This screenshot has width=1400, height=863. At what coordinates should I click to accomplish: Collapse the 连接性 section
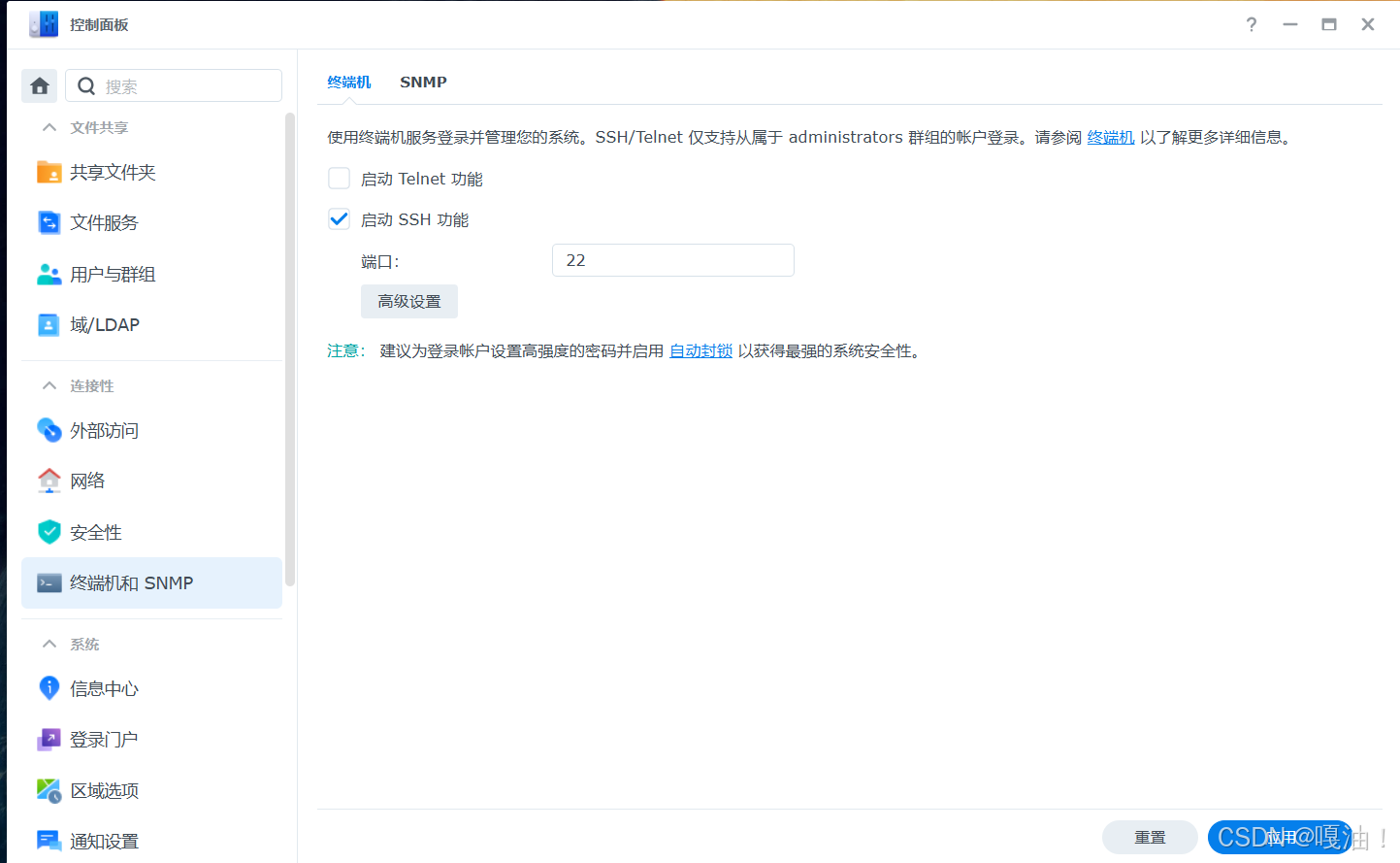click(x=49, y=385)
